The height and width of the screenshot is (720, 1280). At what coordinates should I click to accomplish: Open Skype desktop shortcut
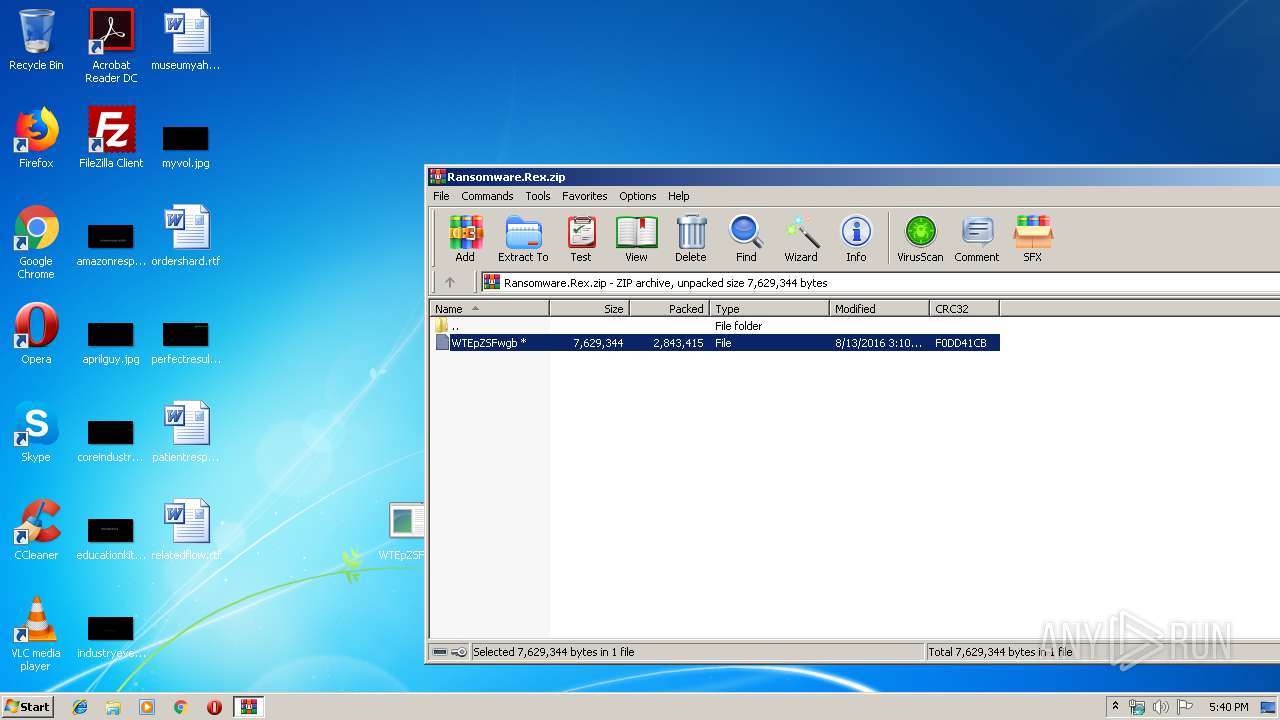tap(36, 432)
